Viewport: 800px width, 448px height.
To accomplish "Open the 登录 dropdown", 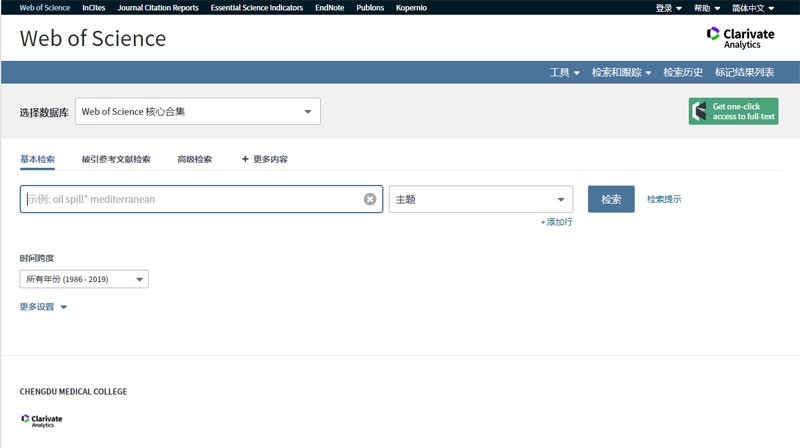I will (x=668, y=8).
